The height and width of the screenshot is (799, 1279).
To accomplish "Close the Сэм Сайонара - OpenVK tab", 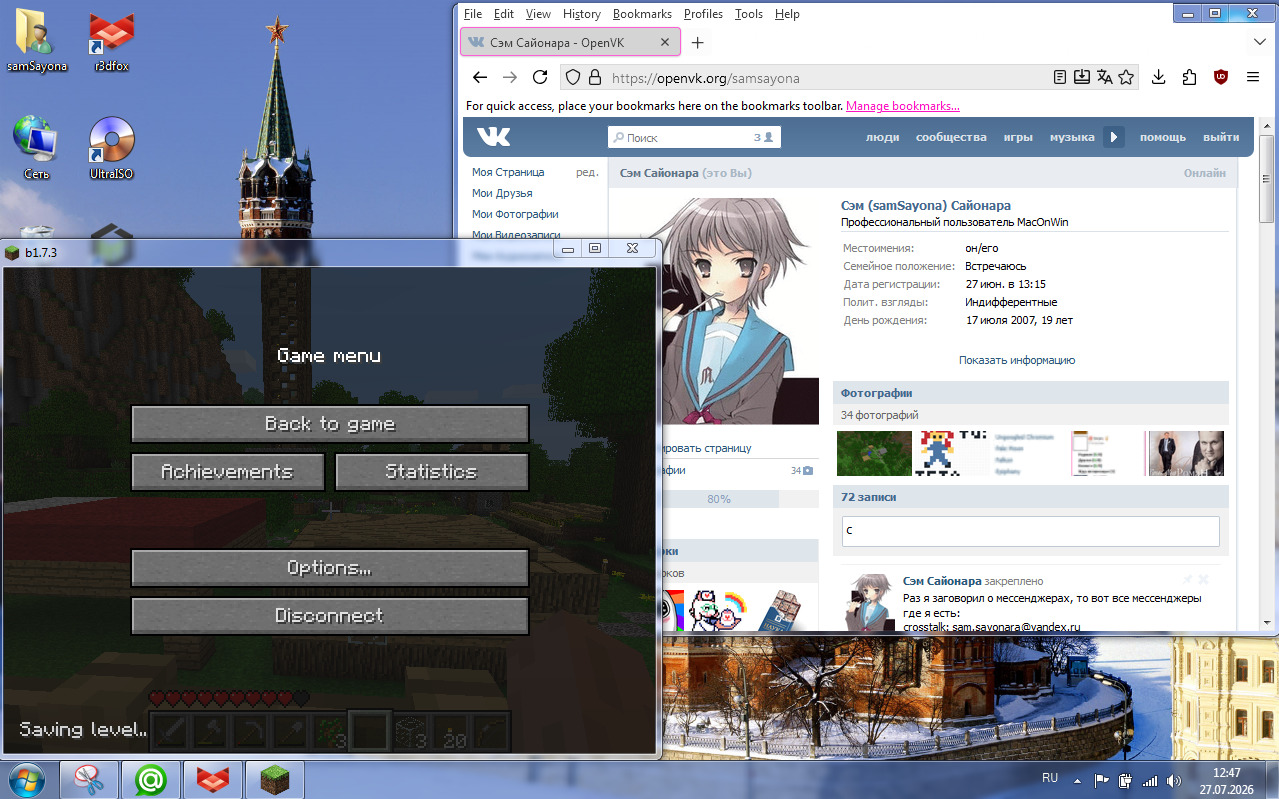I will click(665, 42).
